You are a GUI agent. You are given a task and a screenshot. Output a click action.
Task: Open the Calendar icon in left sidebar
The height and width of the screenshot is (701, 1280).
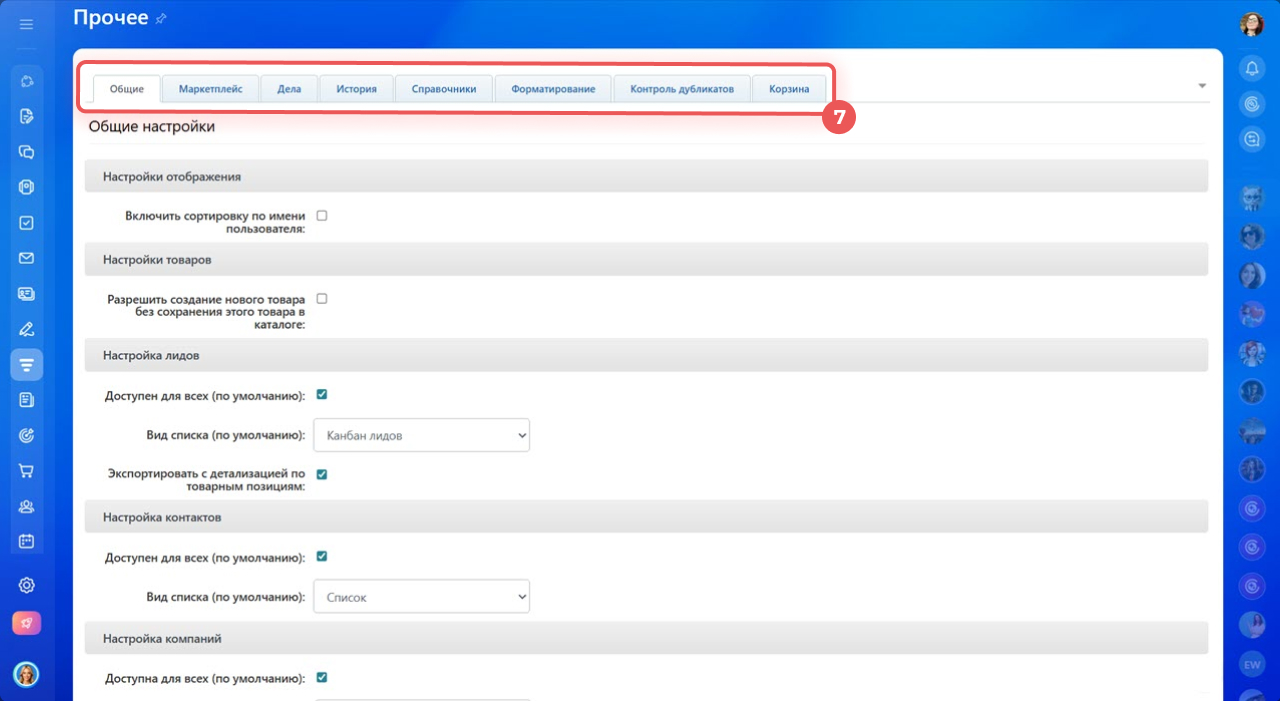point(27,541)
